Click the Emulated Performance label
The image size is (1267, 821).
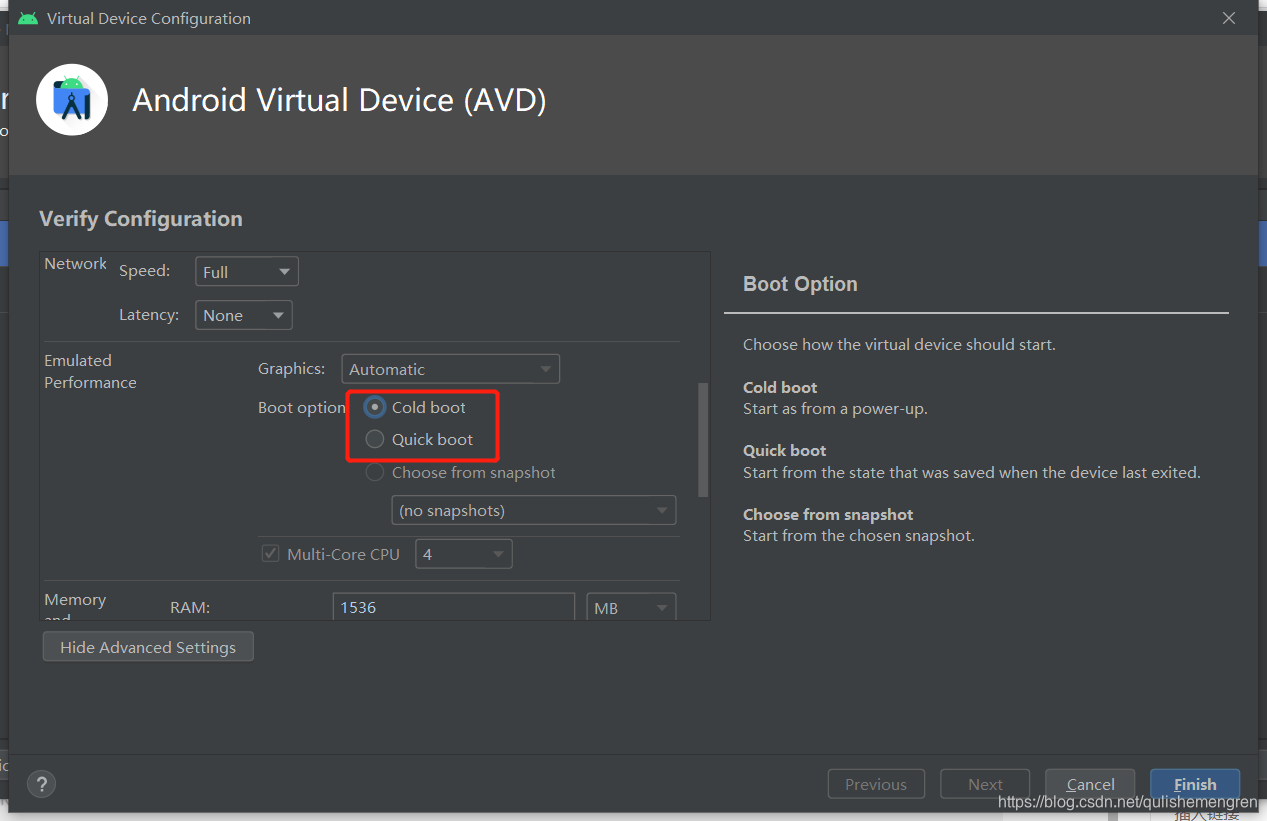click(x=90, y=371)
